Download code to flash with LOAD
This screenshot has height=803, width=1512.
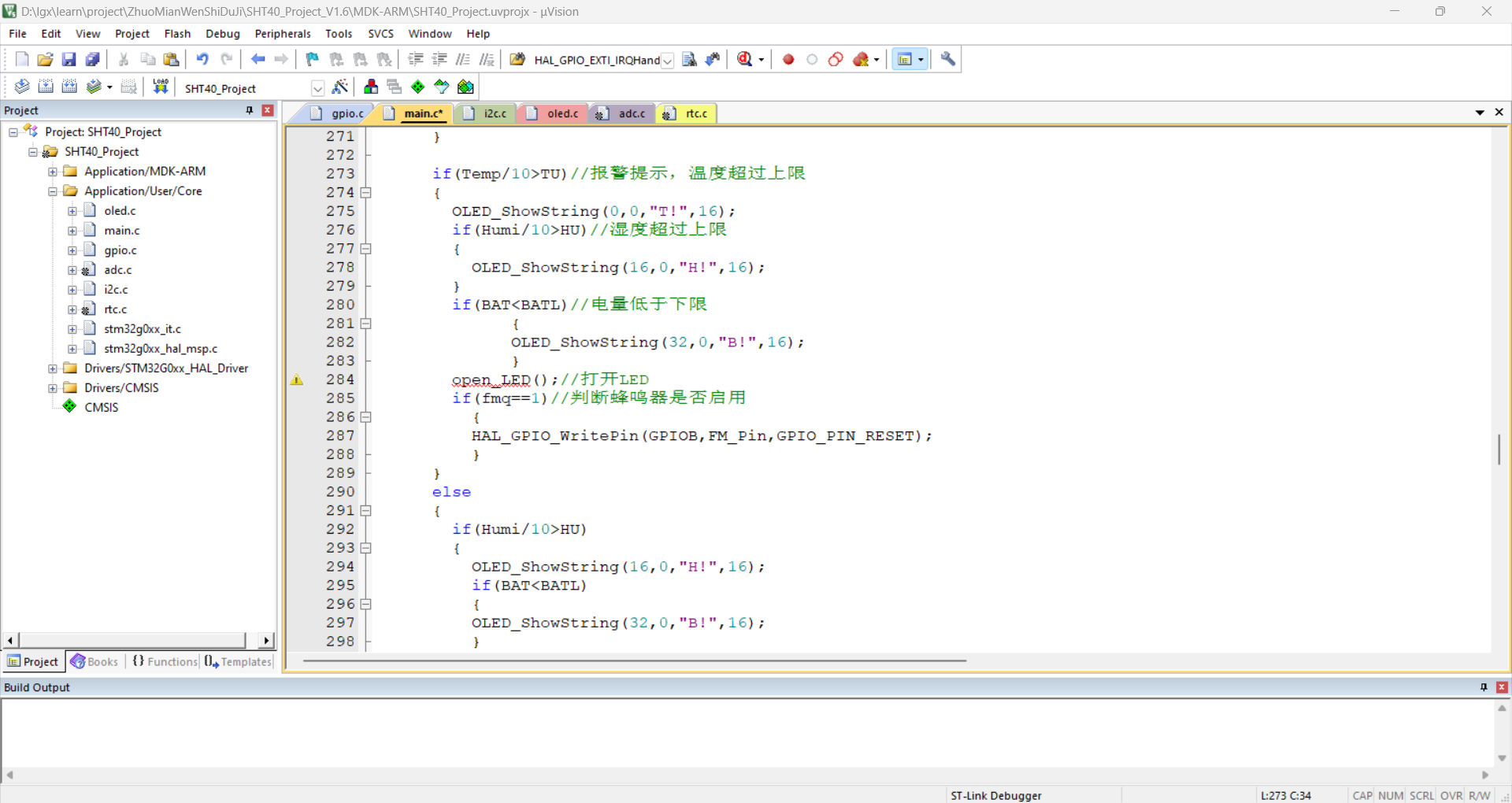tap(161, 87)
